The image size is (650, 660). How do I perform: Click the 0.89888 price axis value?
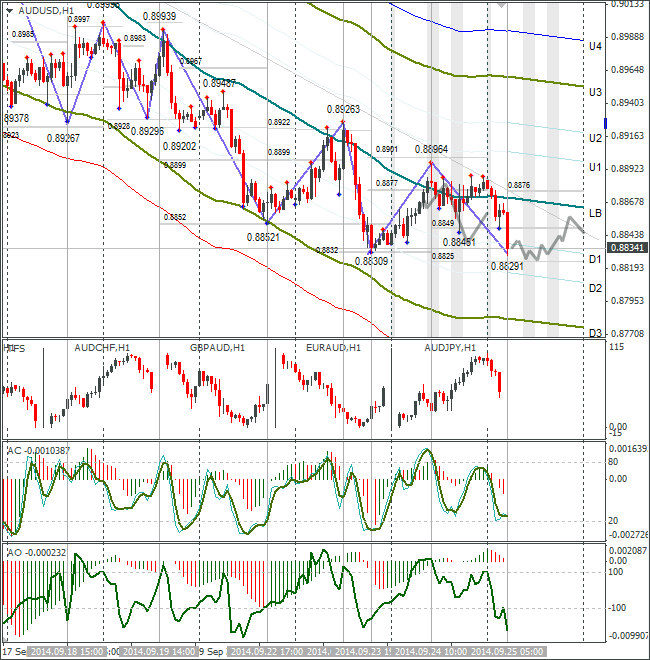coord(628,37)
